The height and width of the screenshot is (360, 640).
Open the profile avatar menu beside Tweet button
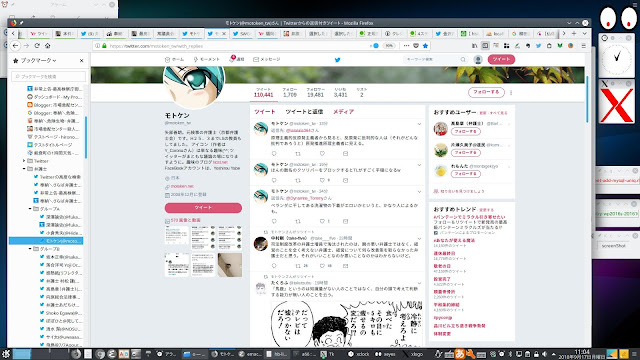(478, 60)
